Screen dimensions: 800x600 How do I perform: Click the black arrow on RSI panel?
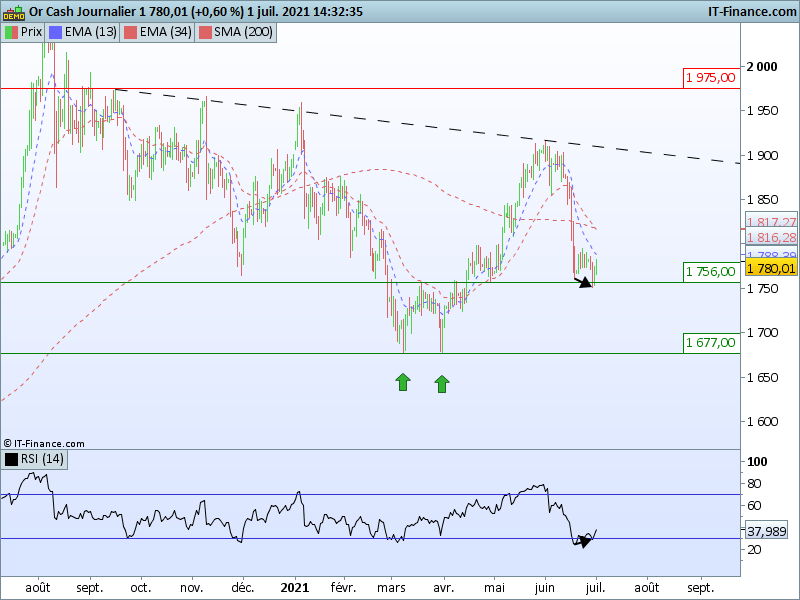585,540
